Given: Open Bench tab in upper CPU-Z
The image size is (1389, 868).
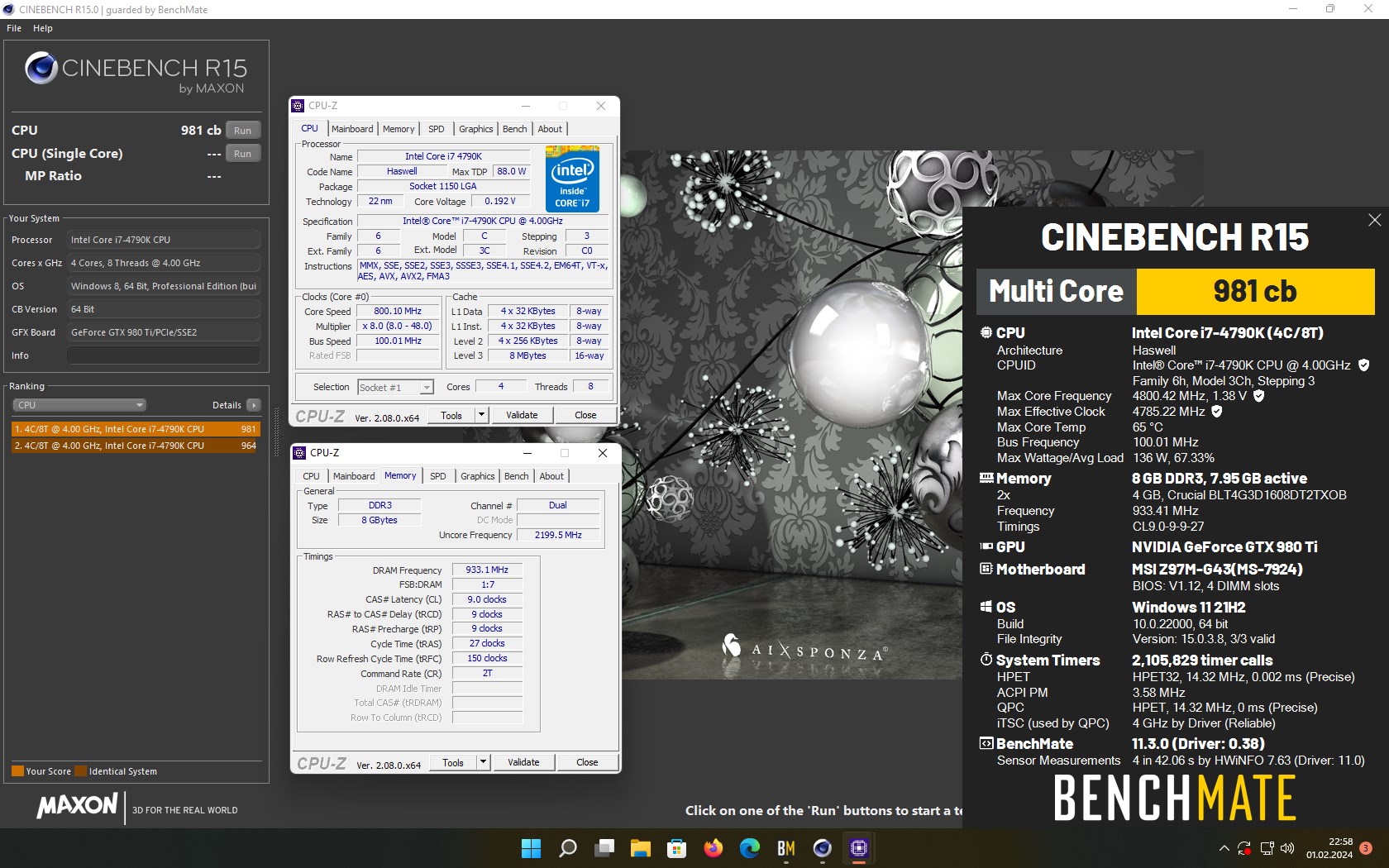Looking at the screenshot, I should (515, 129).
